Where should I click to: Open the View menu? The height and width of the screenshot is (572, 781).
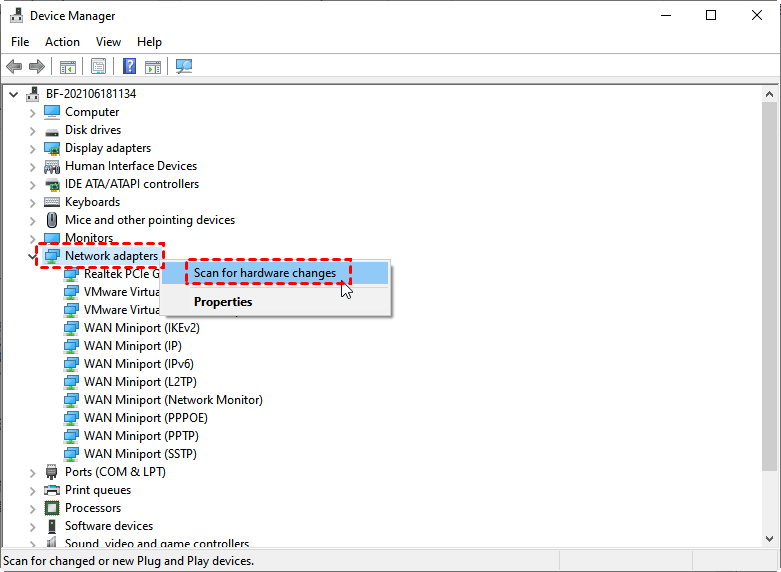(108, 42)
